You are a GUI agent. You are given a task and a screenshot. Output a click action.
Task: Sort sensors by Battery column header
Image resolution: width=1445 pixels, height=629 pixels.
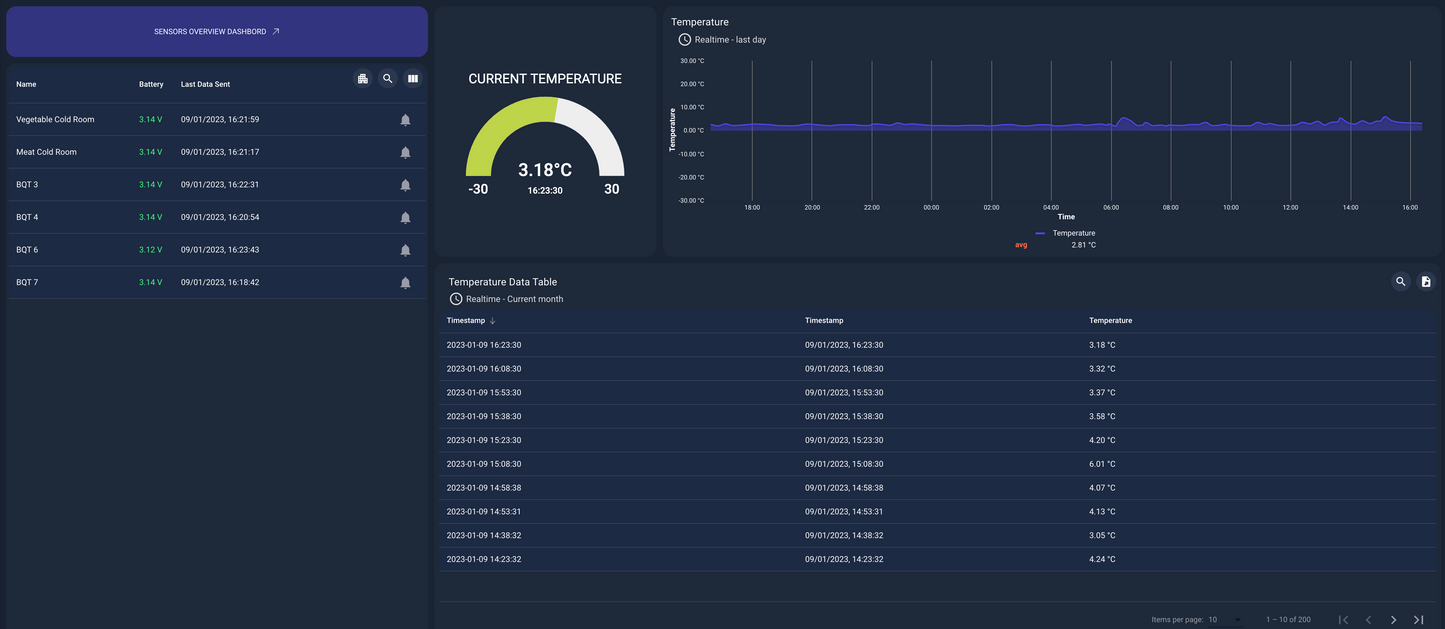tap(151, 85)
